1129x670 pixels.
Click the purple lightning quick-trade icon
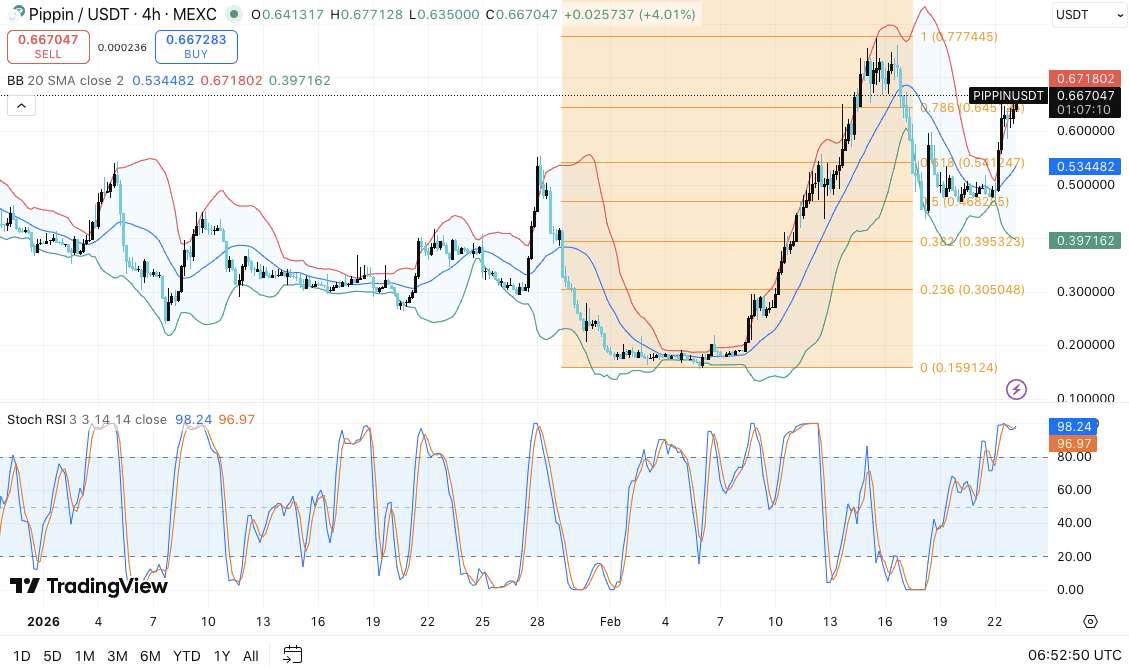click(x=1016, y=388)
